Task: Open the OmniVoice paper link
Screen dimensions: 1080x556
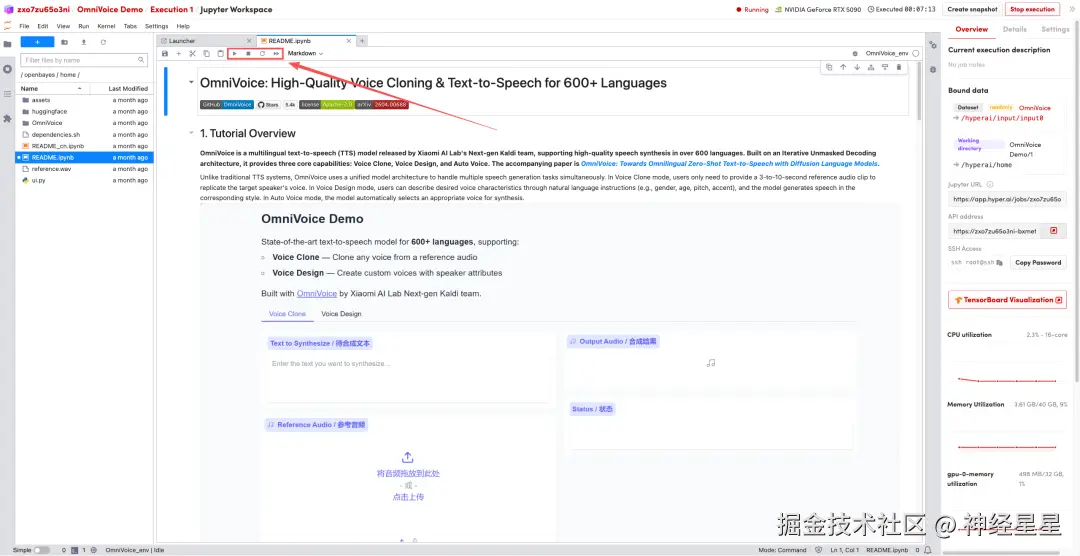Action: click(x=729, y=164)
